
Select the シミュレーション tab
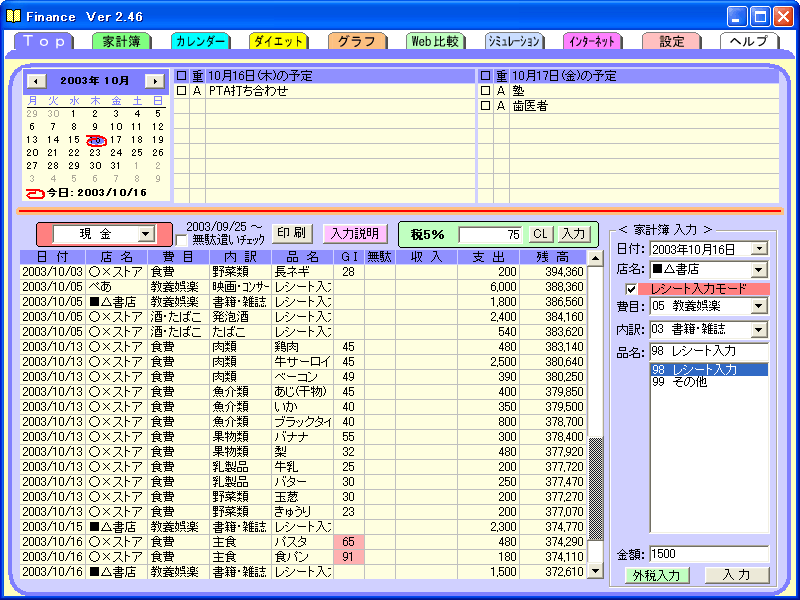pos(514,41)
